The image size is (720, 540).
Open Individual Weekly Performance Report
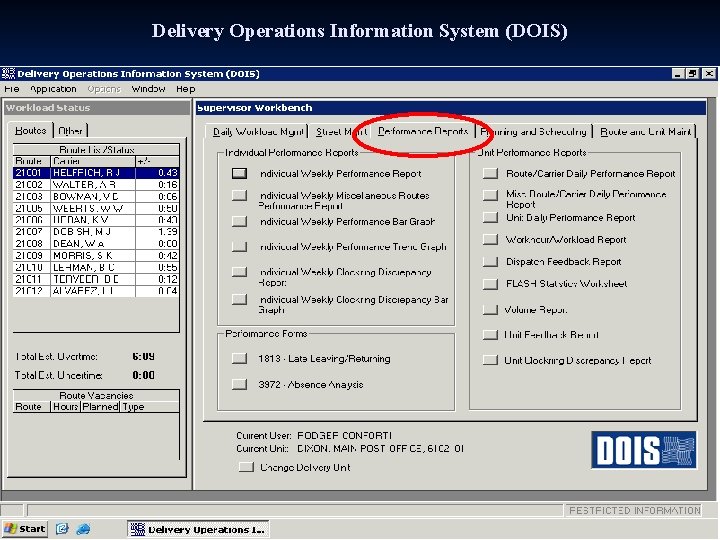pyautogui.click(x=239, y=174)
